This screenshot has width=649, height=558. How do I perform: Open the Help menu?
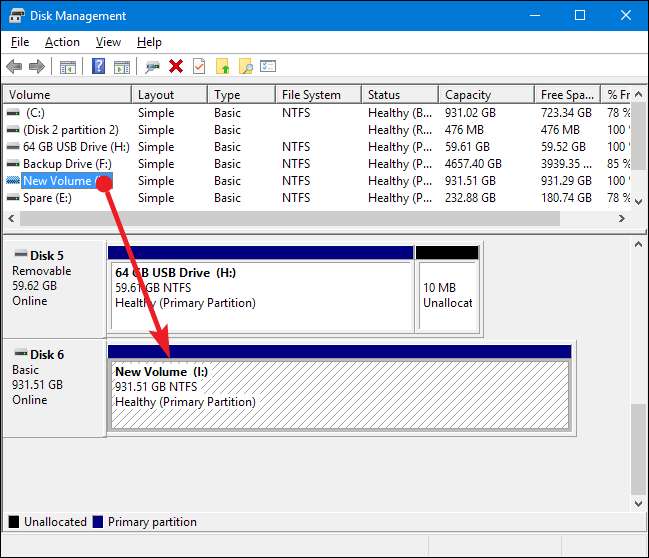click(149, 42)
